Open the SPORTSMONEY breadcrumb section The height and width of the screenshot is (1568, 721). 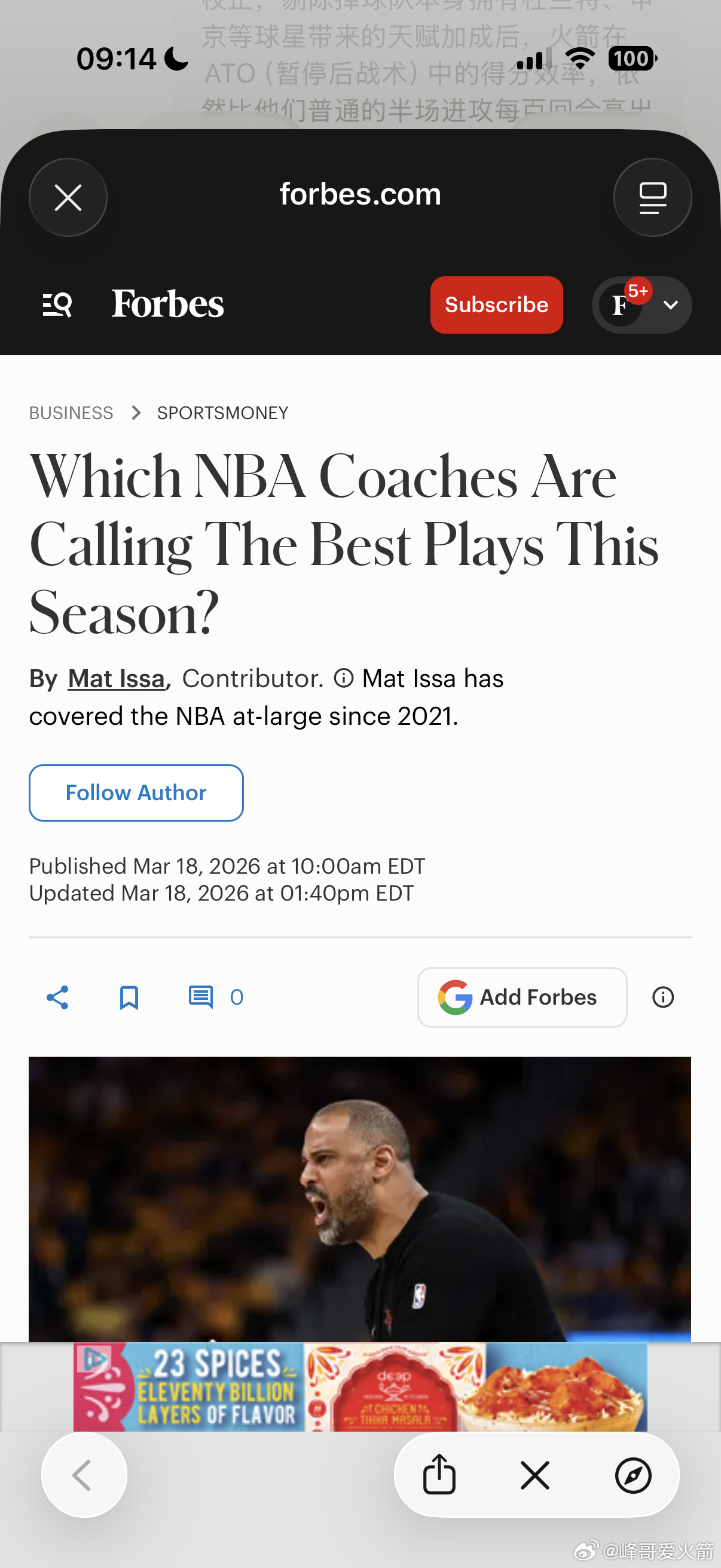(x=222, y=413)
